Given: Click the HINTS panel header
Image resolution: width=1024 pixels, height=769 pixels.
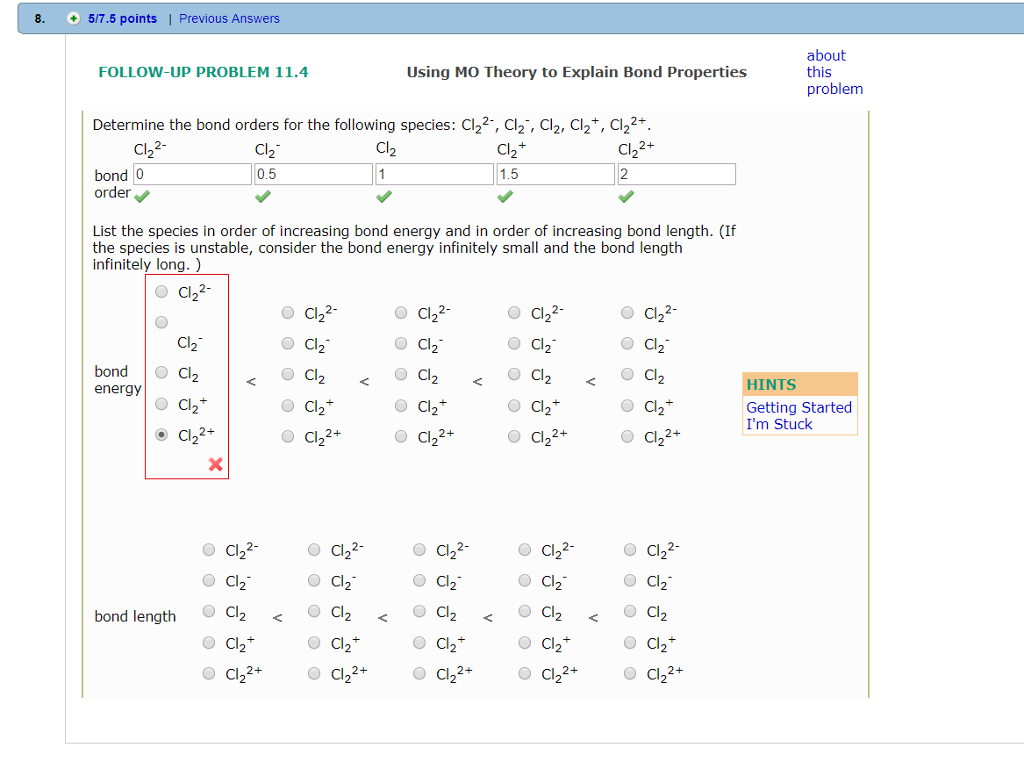Looking at the screenshot, I should tap(770, 384).
